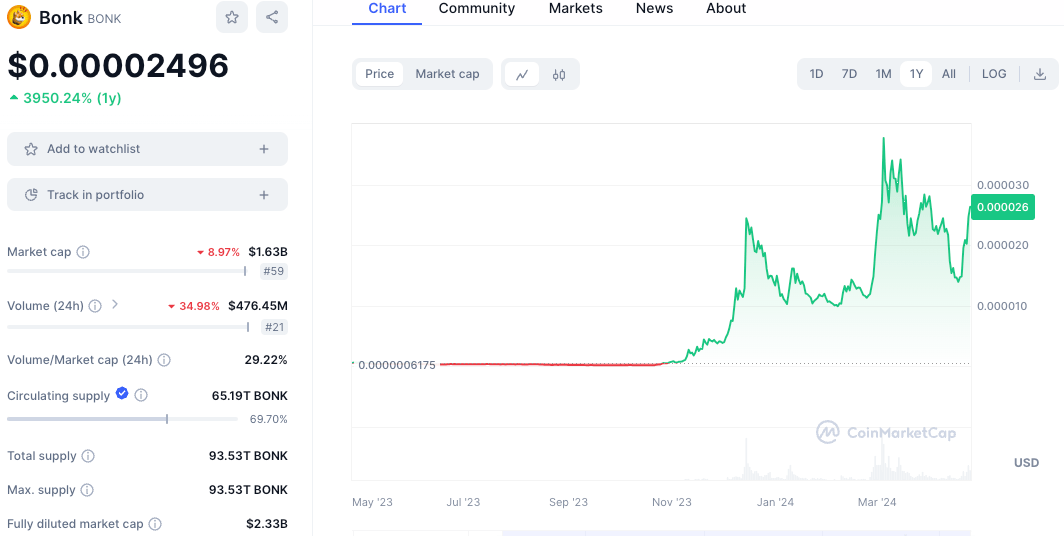This screenshot has height=536, width=1064.
Task: Click the 0.0000006175 baseline price label
Action: [397, 365]
